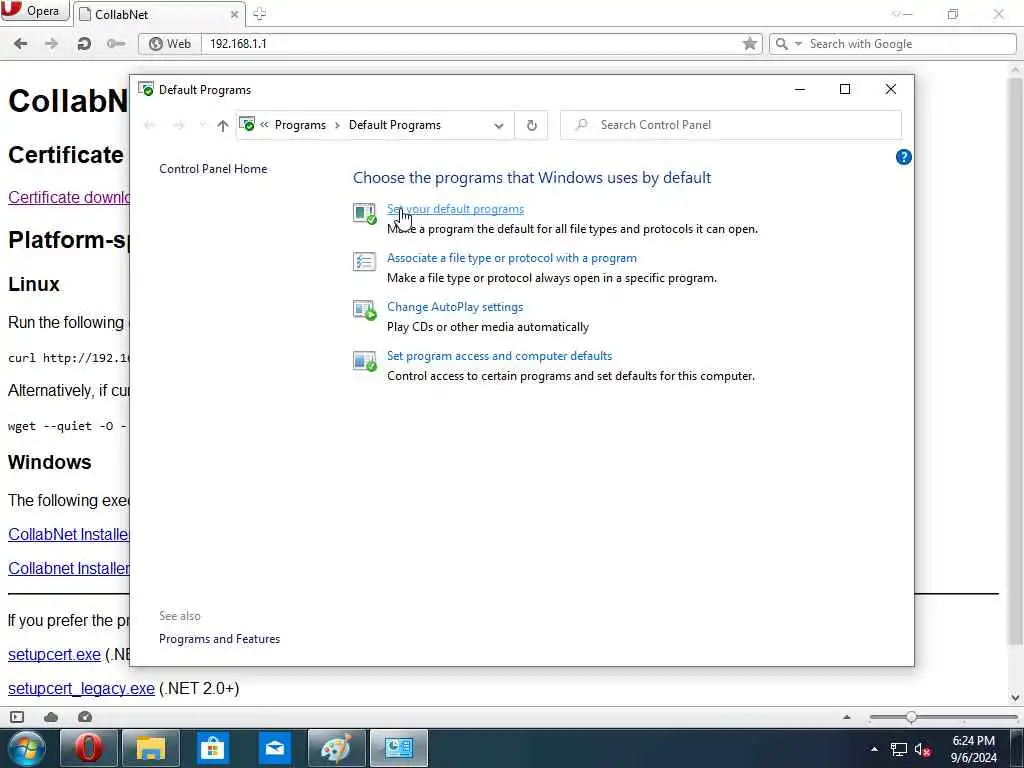Open Paint from the taskbar

tap(336, 748)
